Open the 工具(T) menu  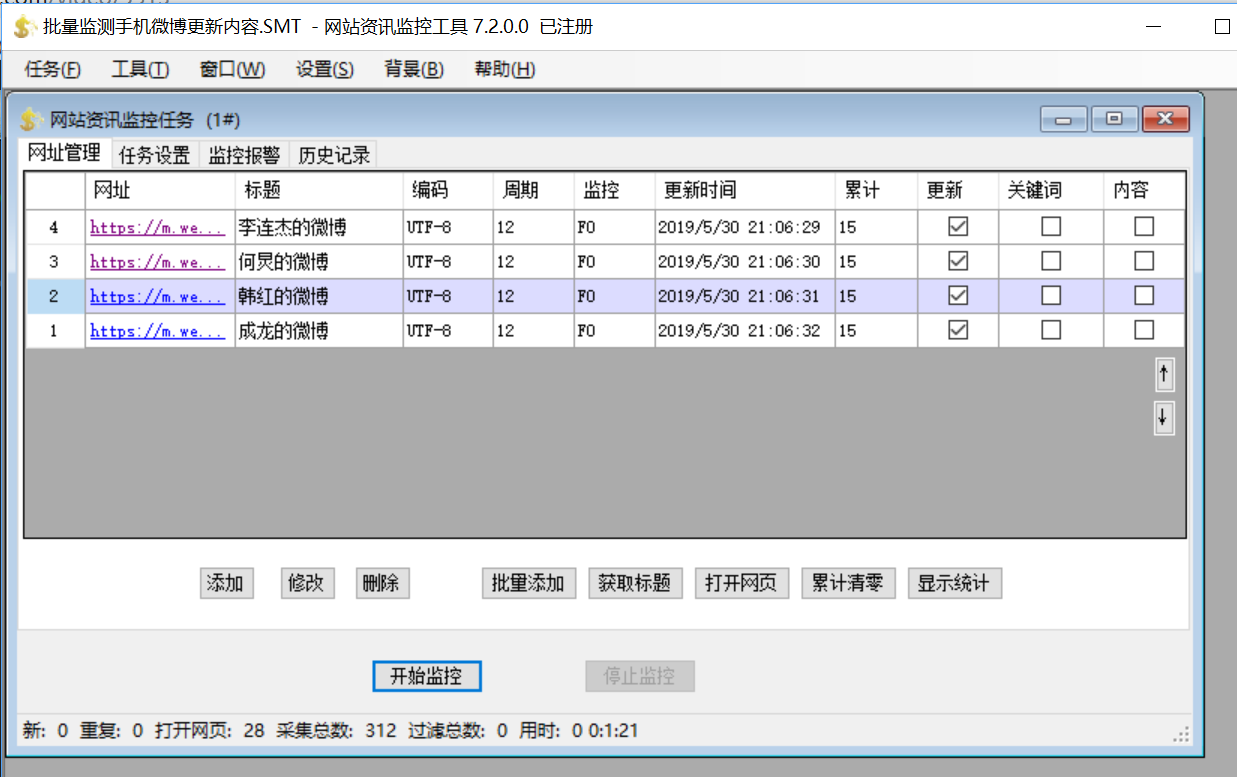[140, 69]
